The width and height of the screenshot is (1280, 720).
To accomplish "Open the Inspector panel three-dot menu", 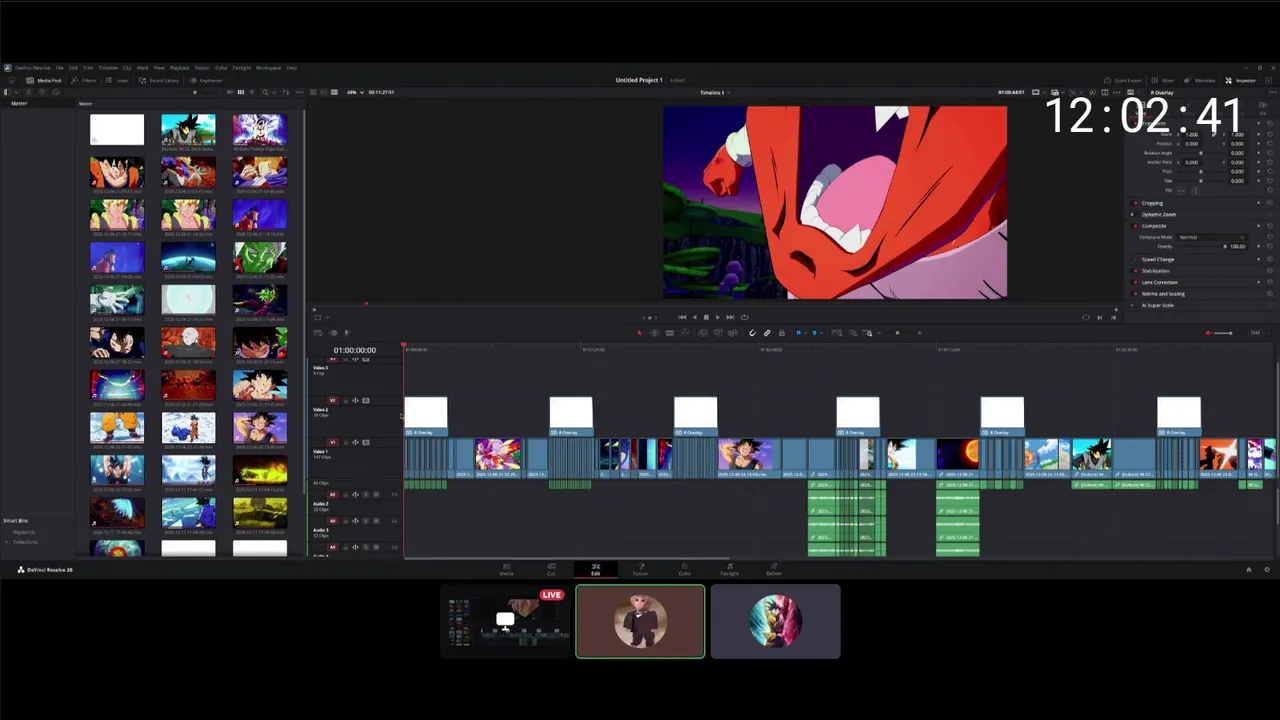I will (1273, 92).
